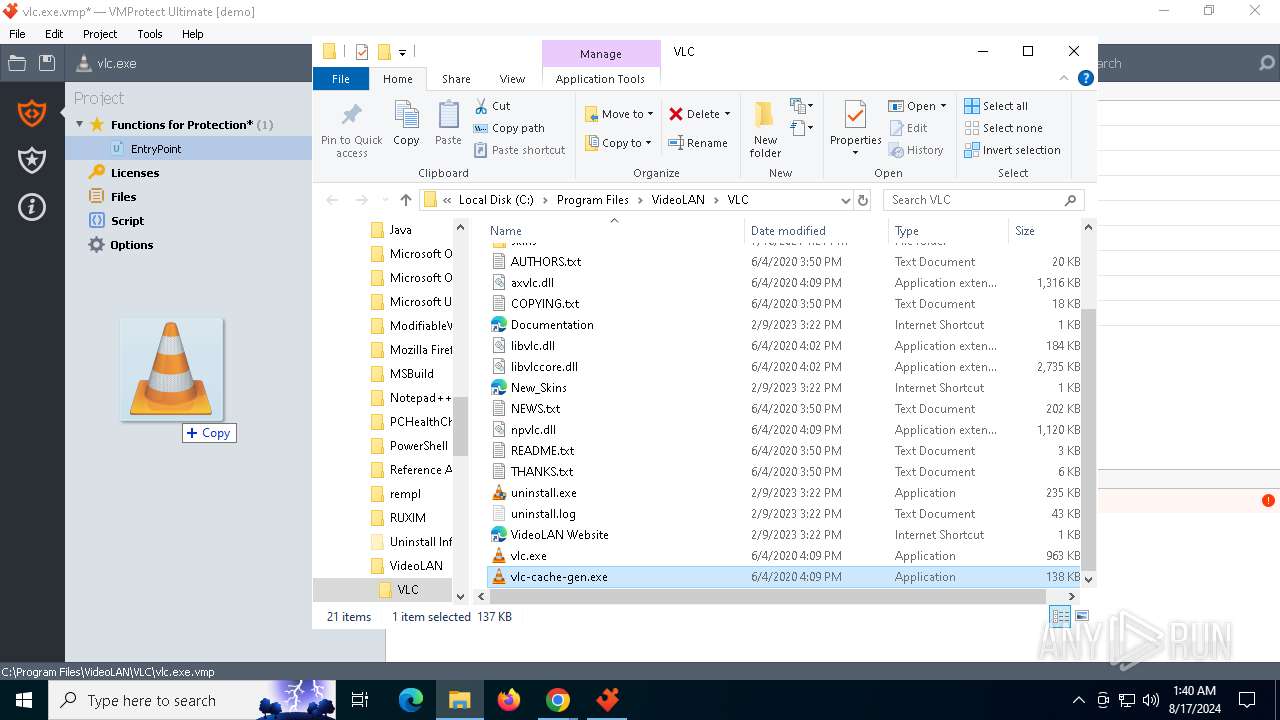Open the Open button dropdown
Image resolution: width=1280 pixels, height=720 pixels.
(x=943, y=106)
